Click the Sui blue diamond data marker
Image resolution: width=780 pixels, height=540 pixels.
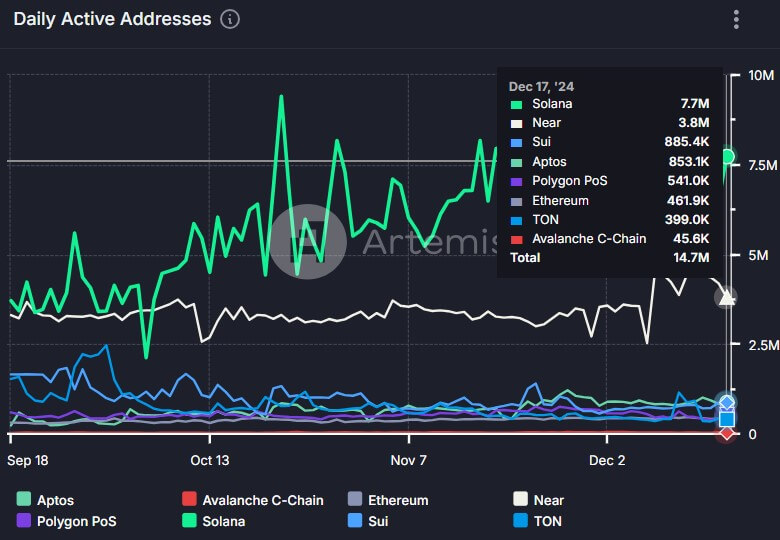coord(727,403)
